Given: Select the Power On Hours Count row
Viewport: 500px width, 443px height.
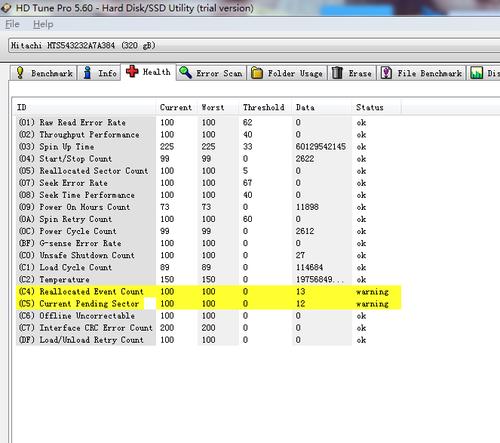Looking at the screenshot, I should (x=209, y=207).
